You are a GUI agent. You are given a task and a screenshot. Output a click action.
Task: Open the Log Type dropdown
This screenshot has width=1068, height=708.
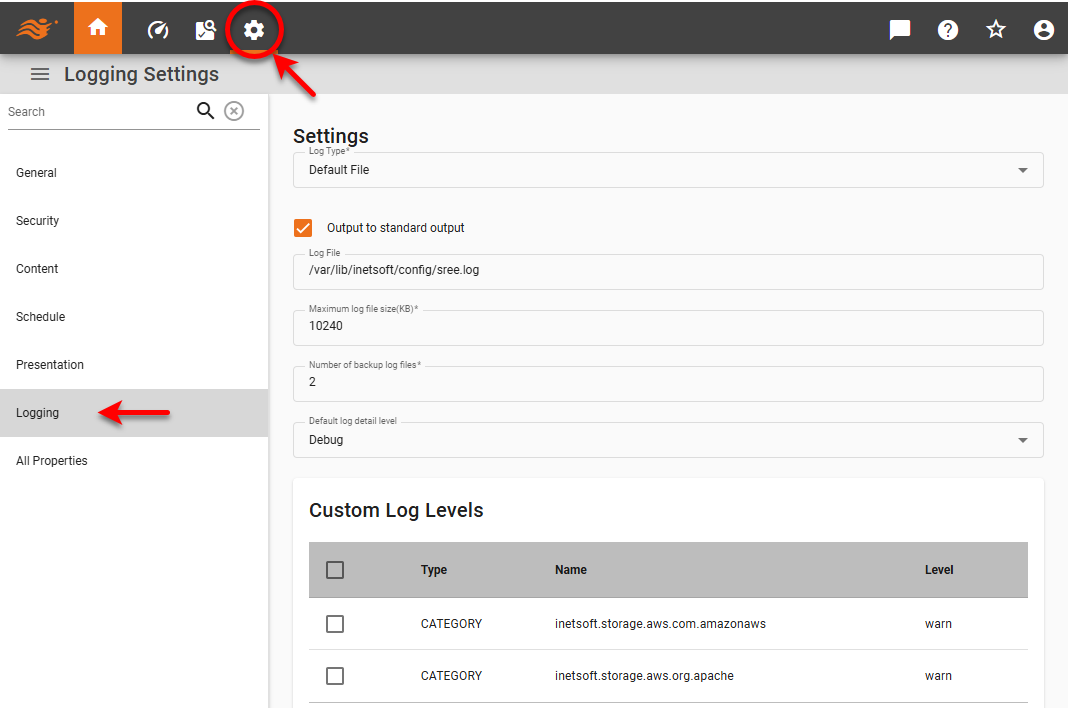coord(1022,170)
